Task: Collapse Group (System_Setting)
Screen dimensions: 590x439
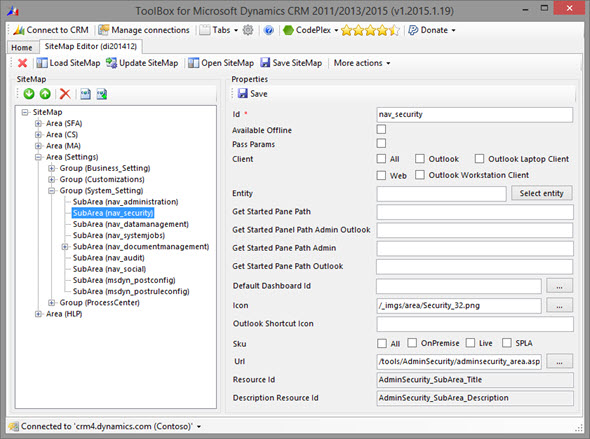Action: point(52,191)
